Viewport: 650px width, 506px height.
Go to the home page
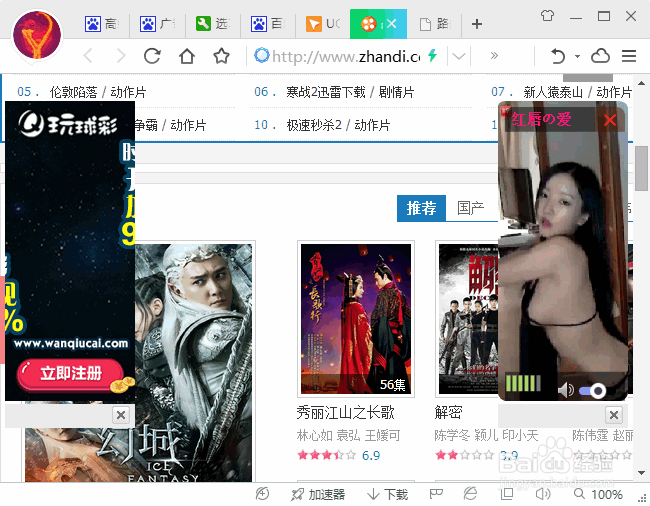point(187,56)
